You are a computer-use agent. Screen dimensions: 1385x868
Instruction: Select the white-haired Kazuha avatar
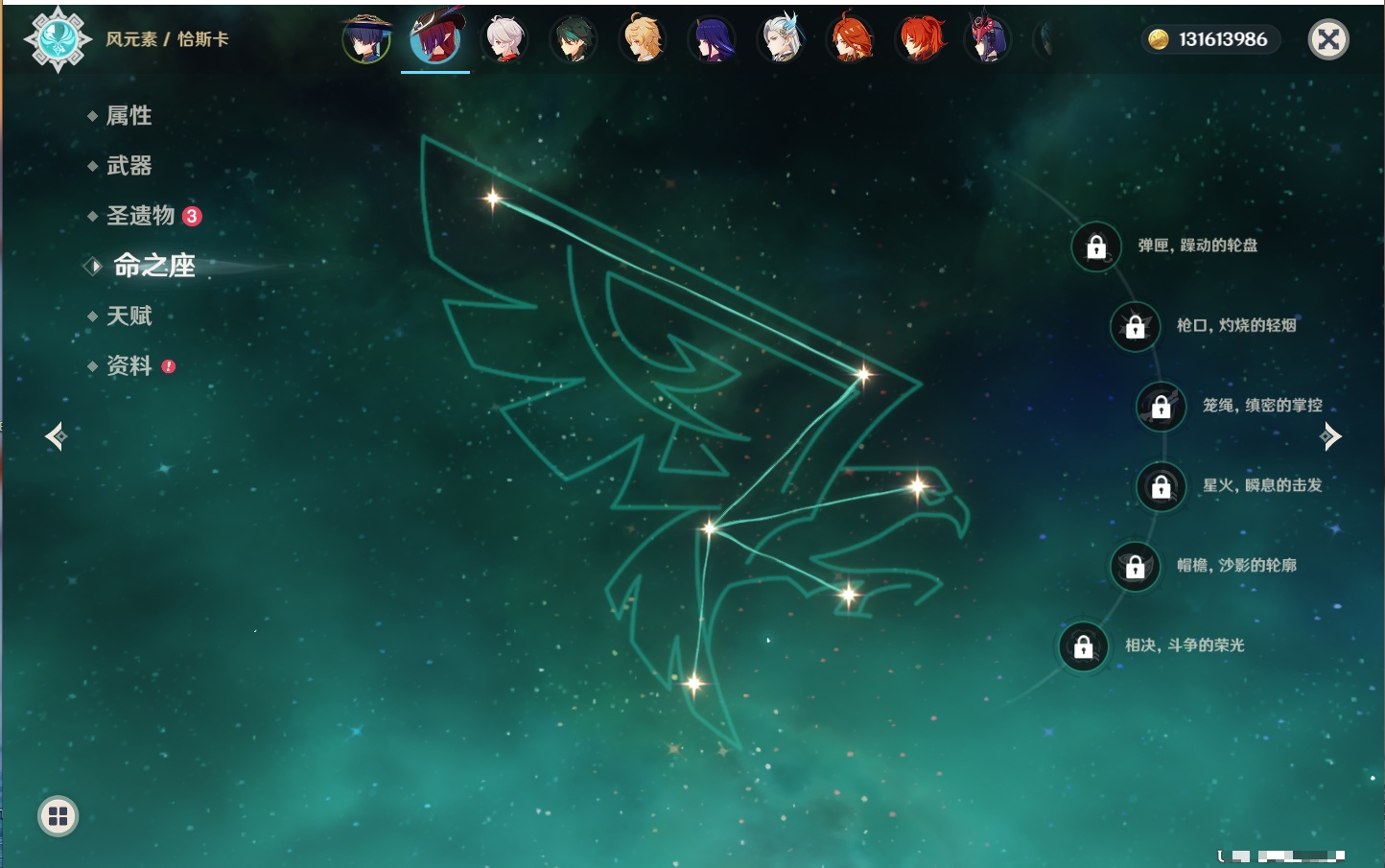(505, 39)
